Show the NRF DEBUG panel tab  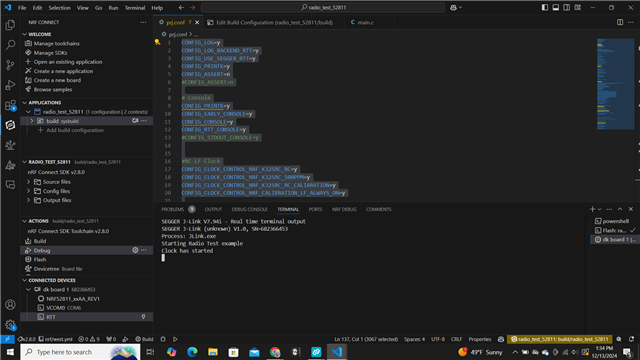[344, 209]
